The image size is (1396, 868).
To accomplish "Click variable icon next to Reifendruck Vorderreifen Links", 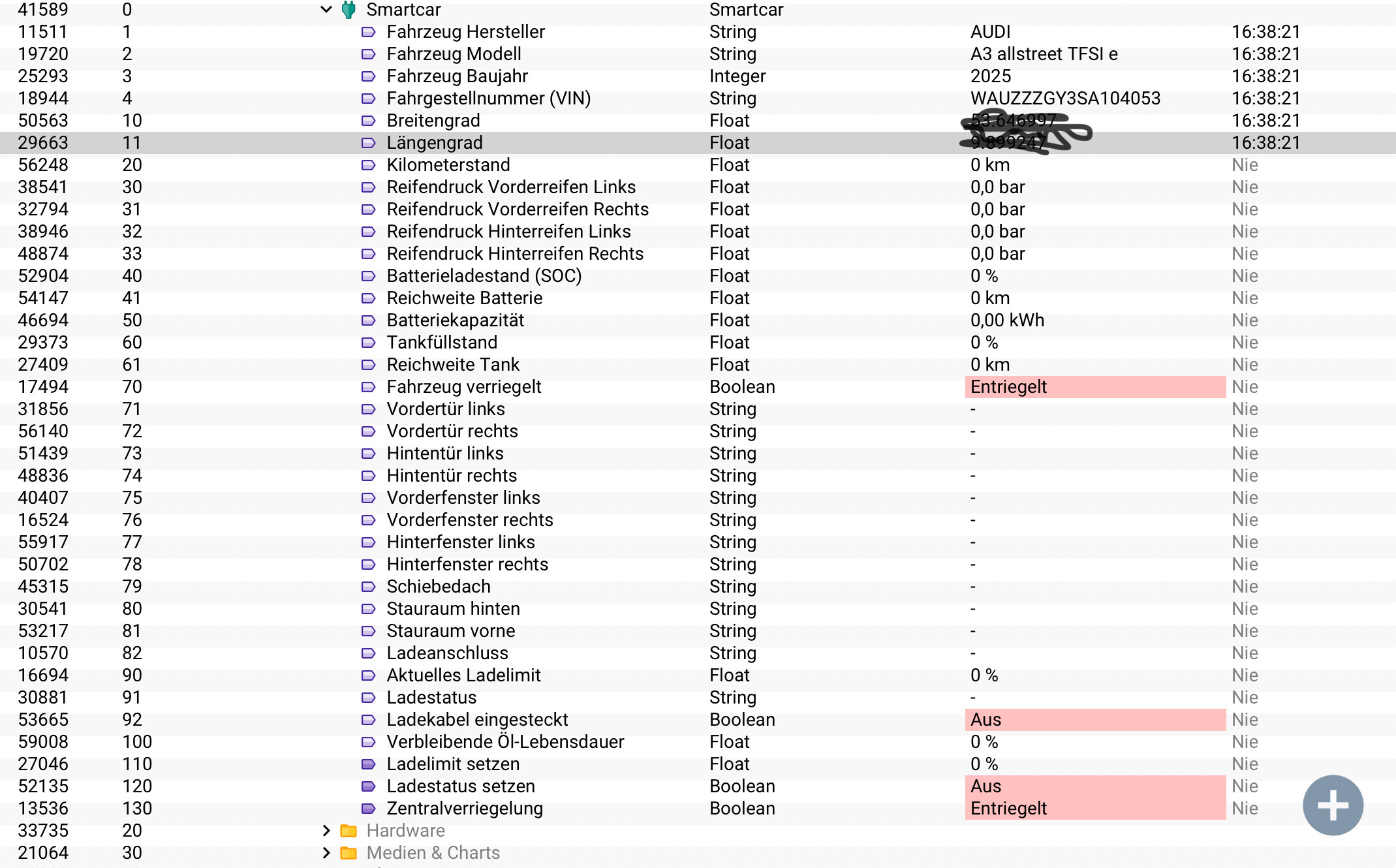I will point(368,187).
